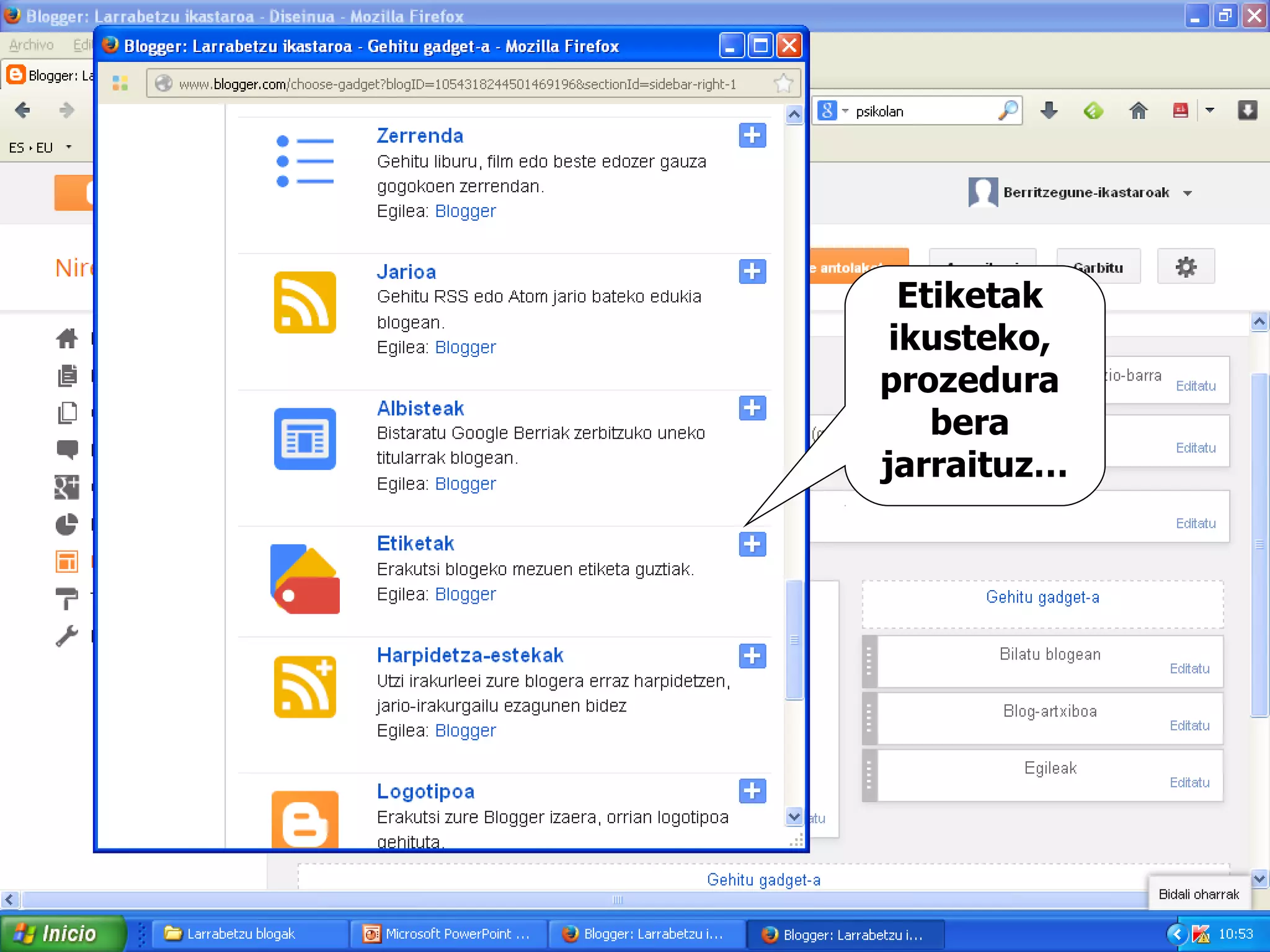Click the Harpidetza-estekak RSS plus icon
Viewport: 1270px width, 952px height.
tap(304, 687)
